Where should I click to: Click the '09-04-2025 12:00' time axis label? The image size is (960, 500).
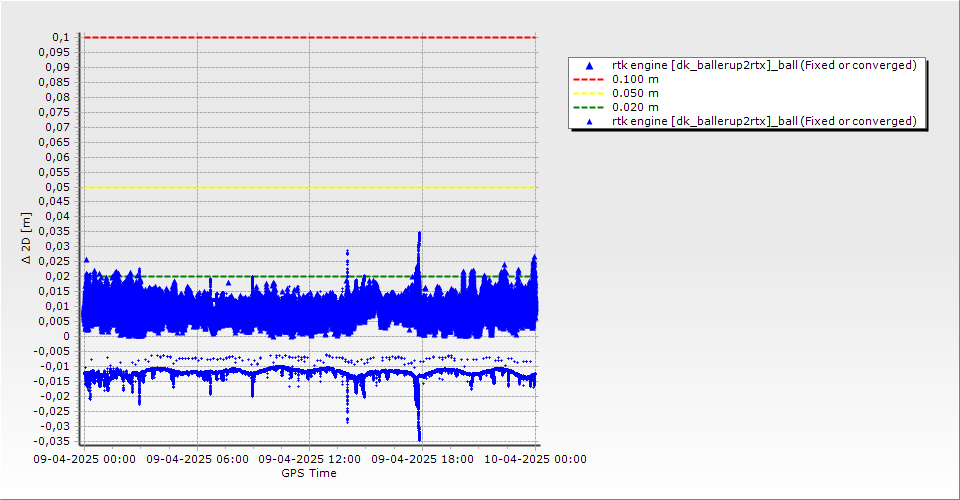coord(310,459)
